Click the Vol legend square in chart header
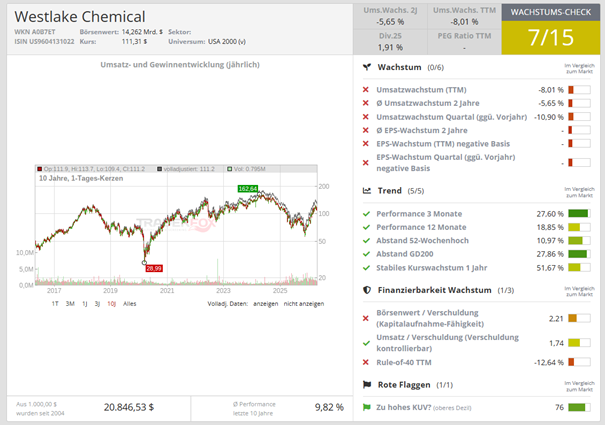Screen dimensions: 605x425 (x=230, y=169)
